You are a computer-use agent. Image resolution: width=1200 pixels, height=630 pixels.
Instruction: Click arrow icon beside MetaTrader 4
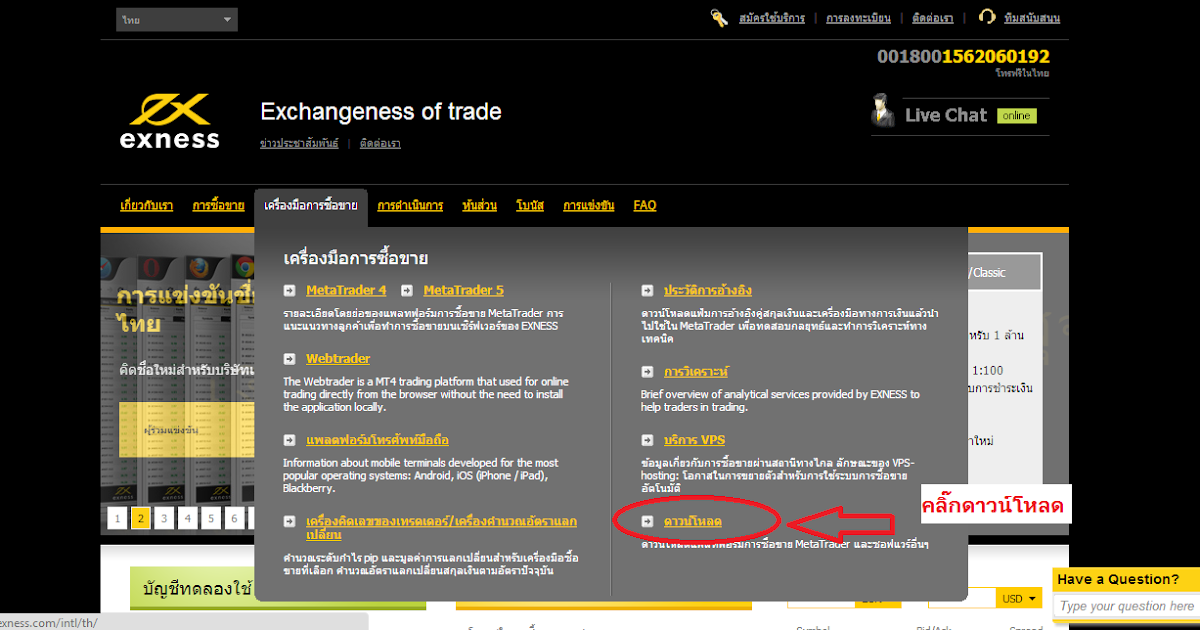coord(289,291)
